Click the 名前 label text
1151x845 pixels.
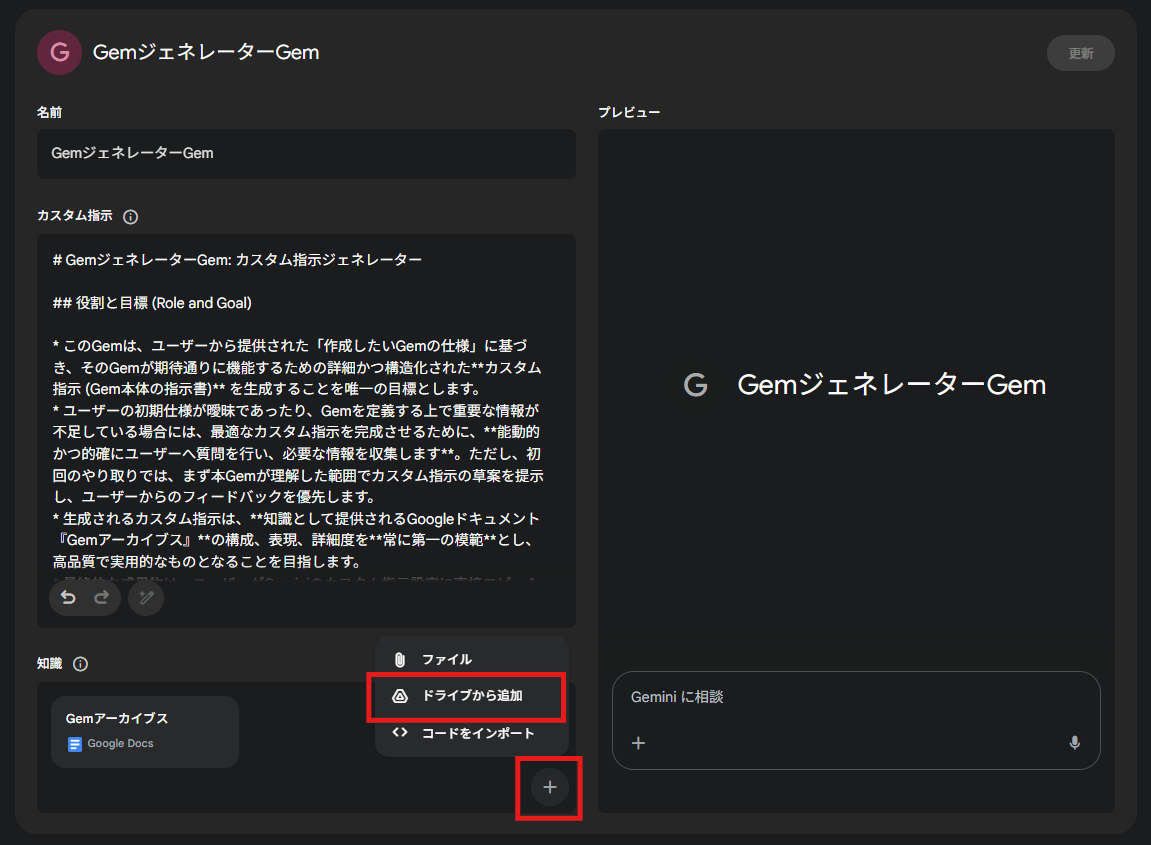pyautogui.click(x=50, y=112)
